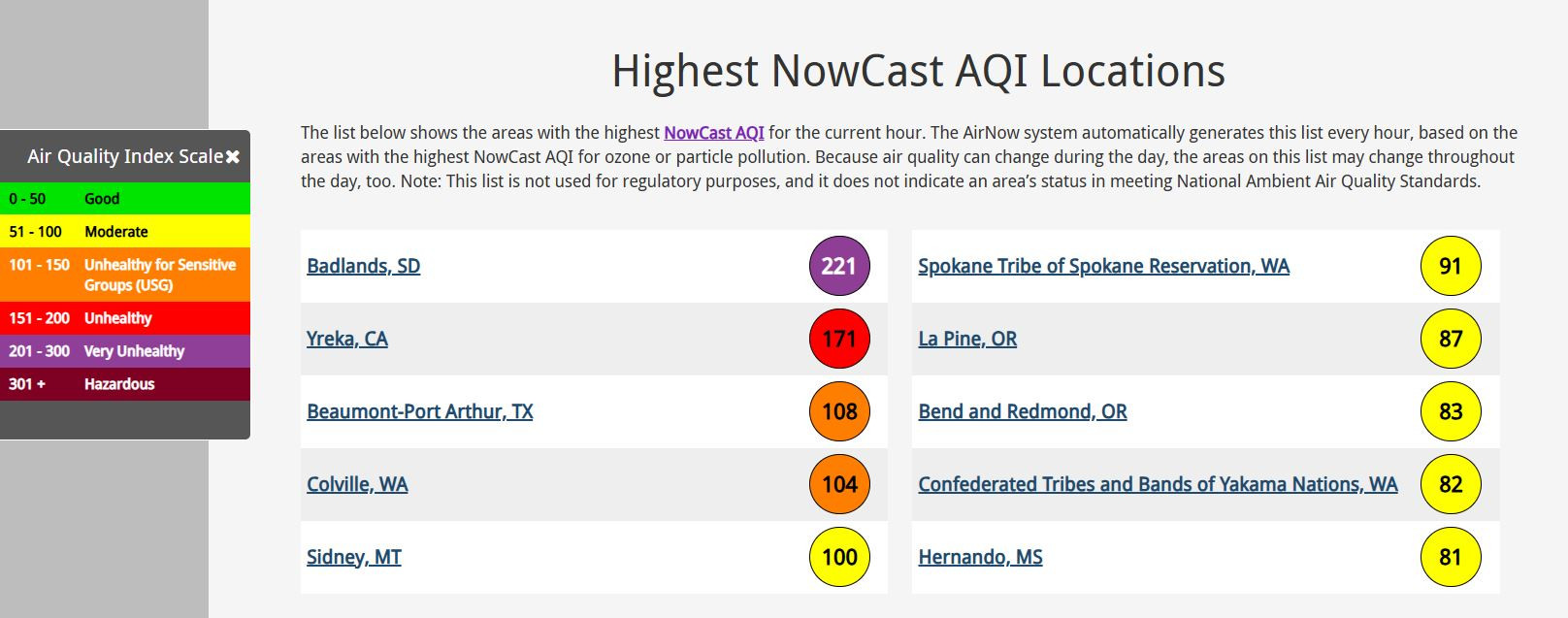Open Spokane Tribe of Spokane Reservation link
1568x618 pixels.
[1104, 266]
